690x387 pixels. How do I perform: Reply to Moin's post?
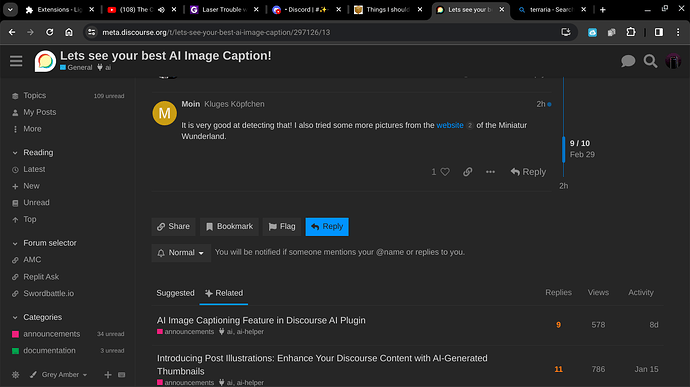[528, 172]
